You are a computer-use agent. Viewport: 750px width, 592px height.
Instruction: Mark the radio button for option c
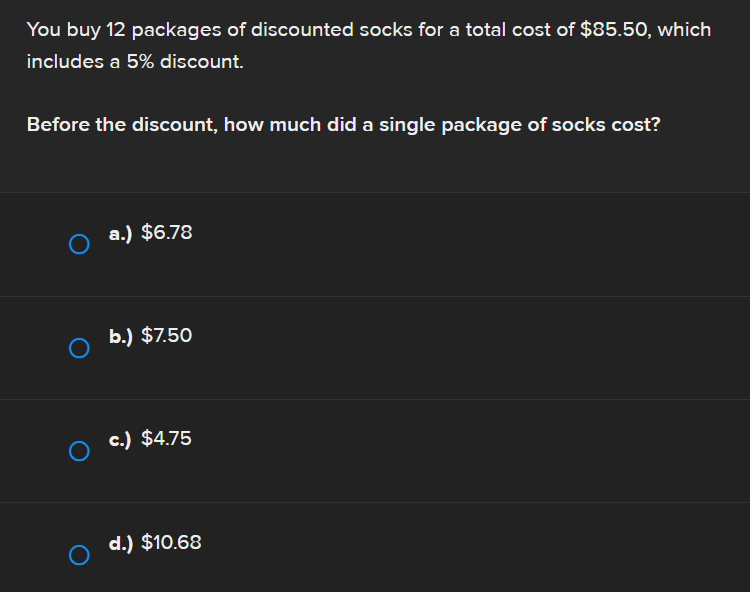[79, 451]
